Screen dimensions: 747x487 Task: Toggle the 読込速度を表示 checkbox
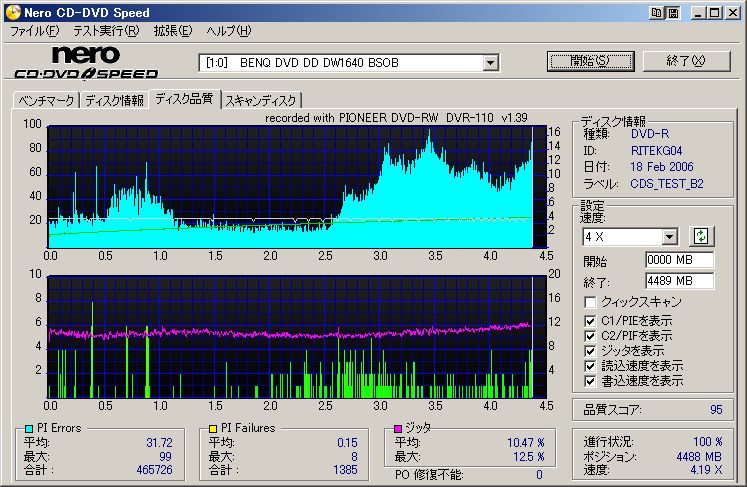(x=590, y=366)
